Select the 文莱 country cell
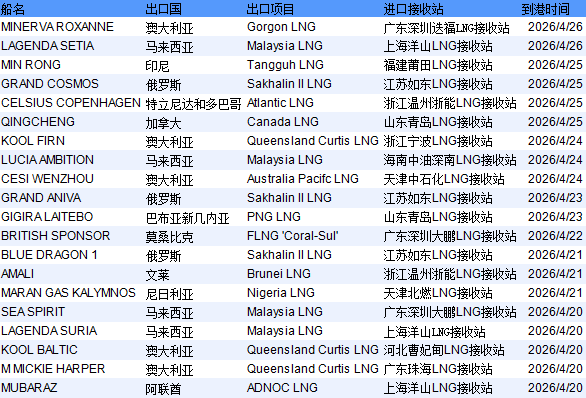Screen dimensions: 586x398 click(157, 275)
